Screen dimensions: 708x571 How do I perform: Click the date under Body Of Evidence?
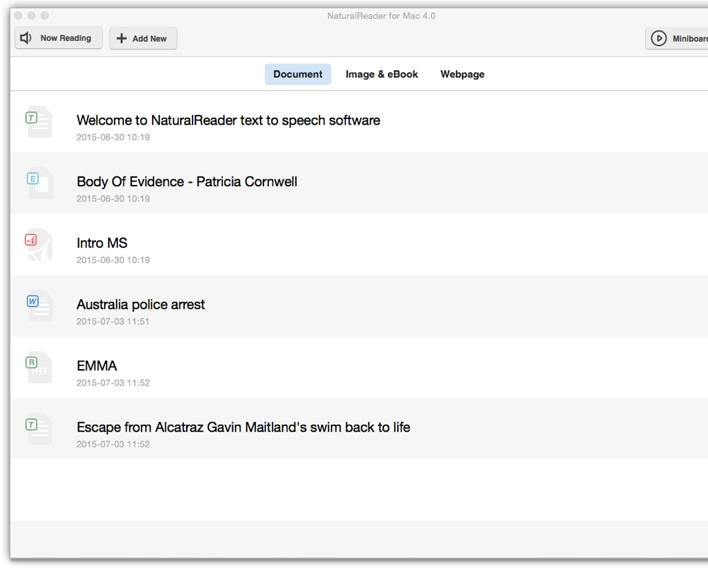[x=113, y=199]
